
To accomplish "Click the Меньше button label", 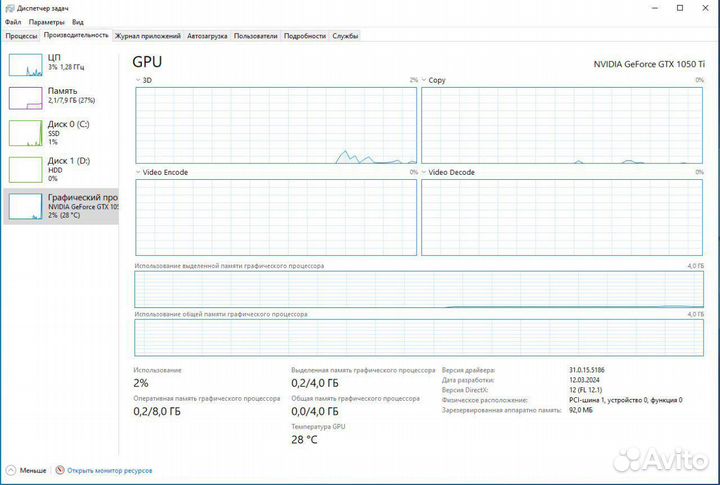I will (33, 471).
